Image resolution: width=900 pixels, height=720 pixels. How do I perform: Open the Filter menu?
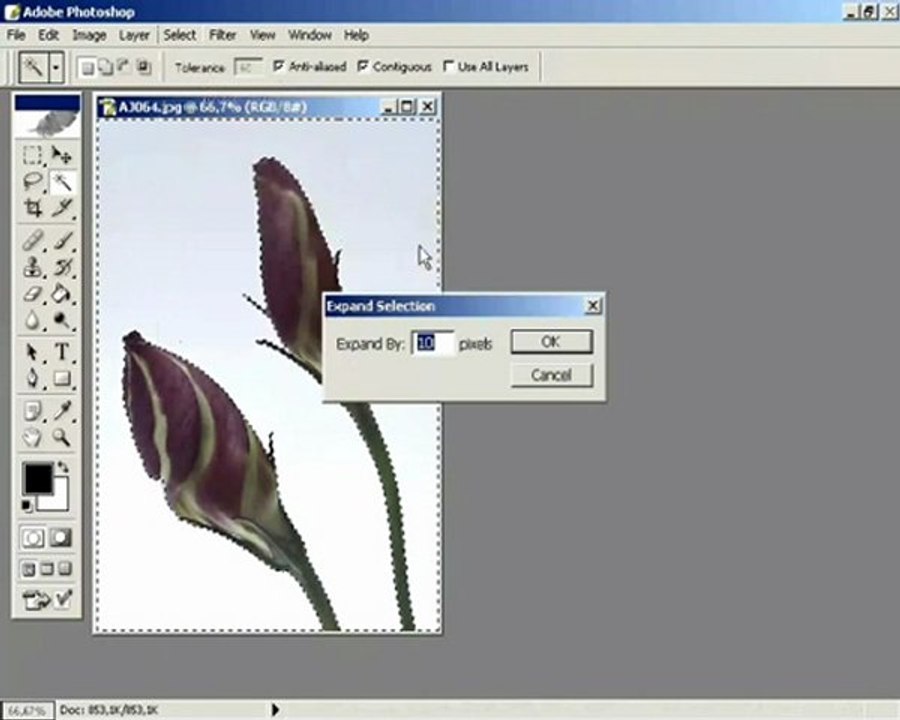point(223,35)
